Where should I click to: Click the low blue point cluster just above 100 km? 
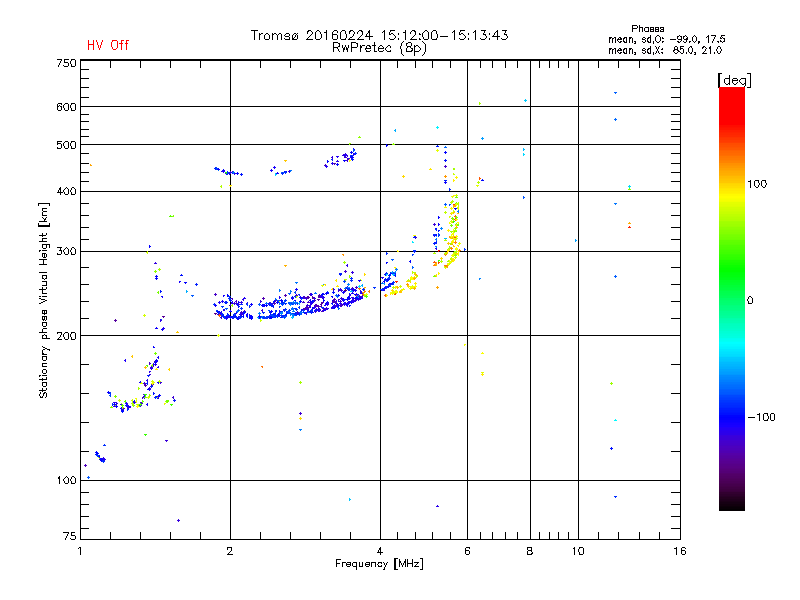pos(100,456)
